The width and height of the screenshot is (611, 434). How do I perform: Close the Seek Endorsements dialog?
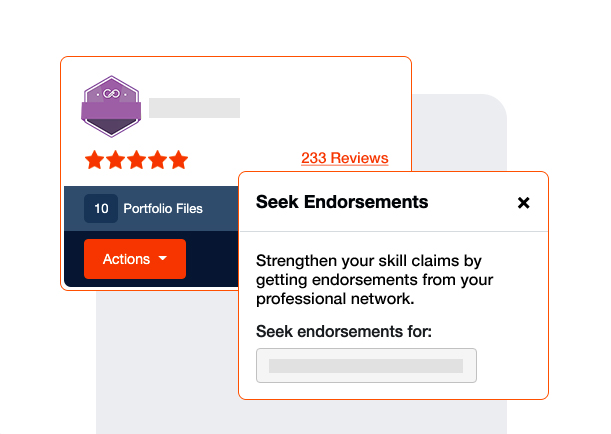523,203
